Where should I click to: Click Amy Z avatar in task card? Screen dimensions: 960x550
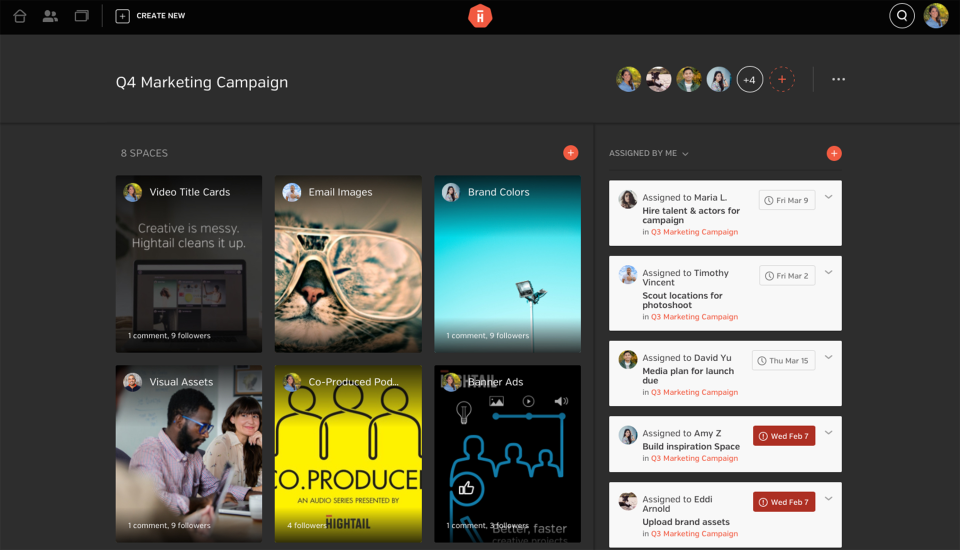[x=628, y=435]
